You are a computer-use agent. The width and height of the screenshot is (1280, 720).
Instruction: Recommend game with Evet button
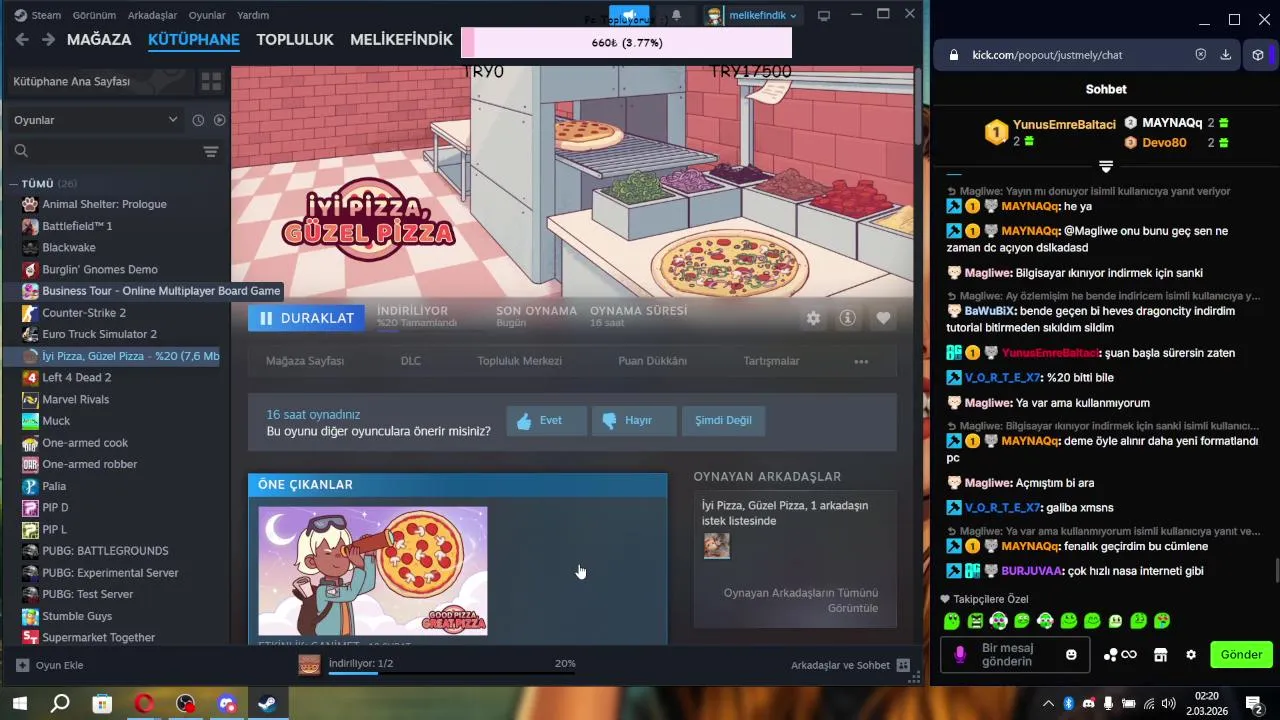(546, 421)
